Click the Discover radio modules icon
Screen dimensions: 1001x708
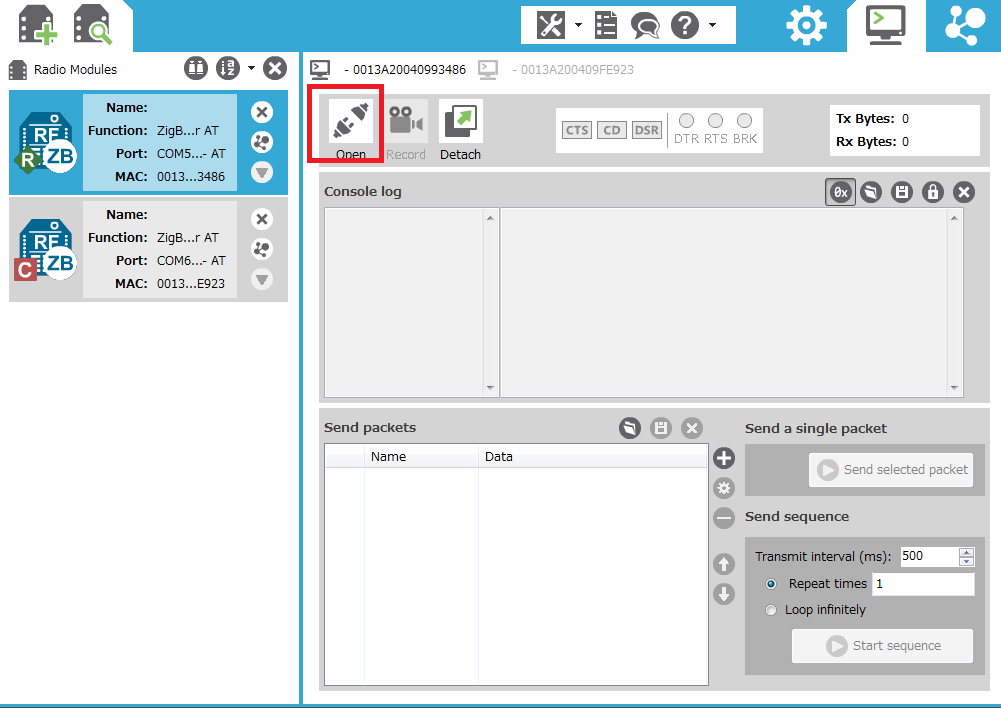coord(93,26)
